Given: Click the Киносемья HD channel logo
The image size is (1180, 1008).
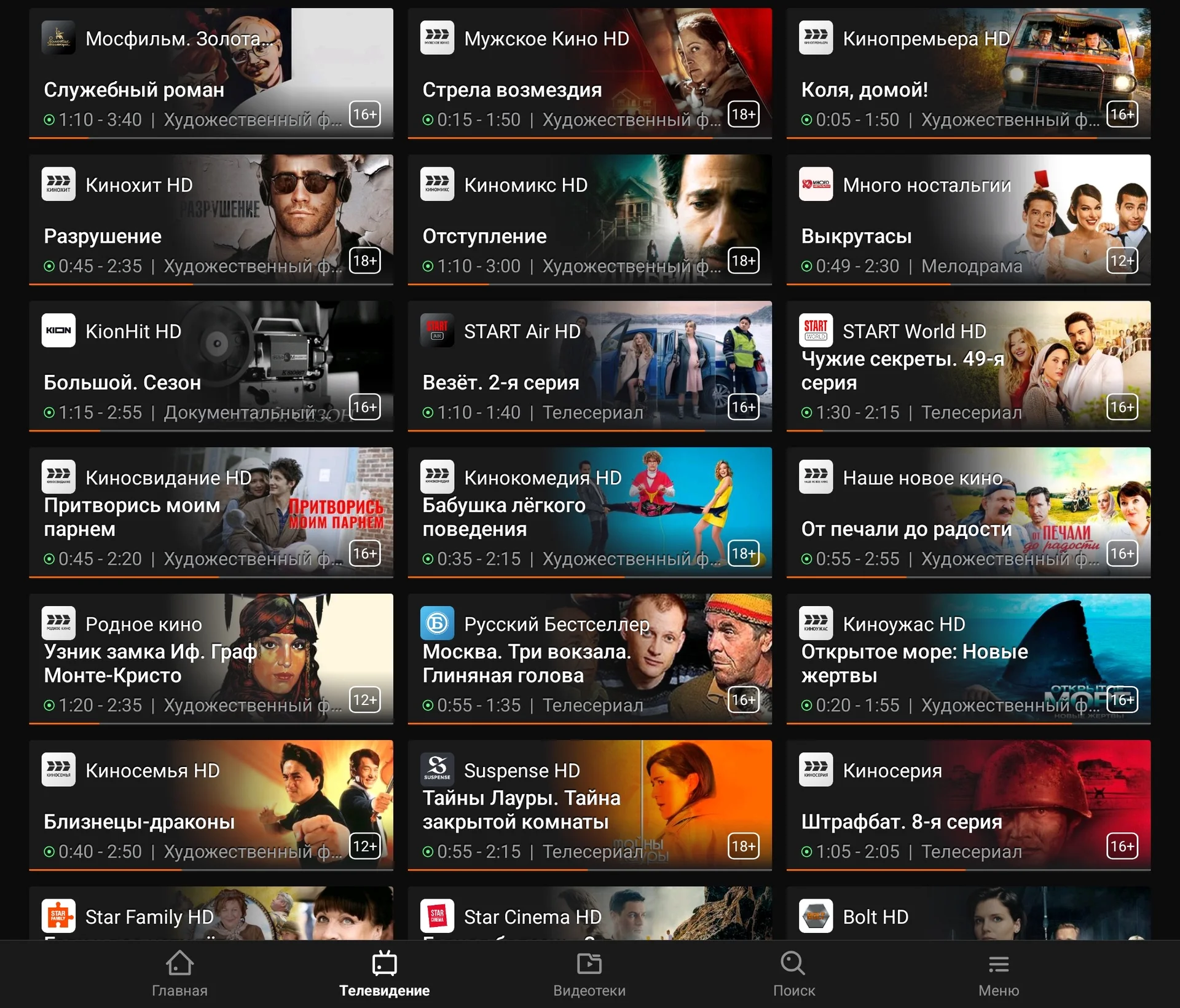Looking at the screenshot, I should point(58,769).
